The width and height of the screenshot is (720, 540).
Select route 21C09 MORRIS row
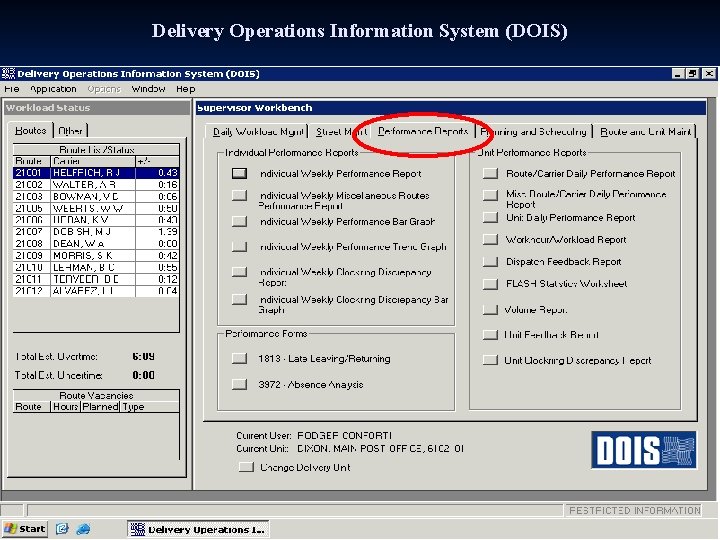coord(96,256)
